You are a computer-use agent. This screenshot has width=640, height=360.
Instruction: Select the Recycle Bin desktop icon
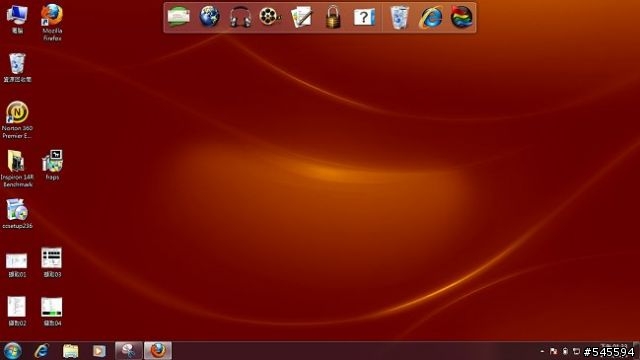[17, 68]
